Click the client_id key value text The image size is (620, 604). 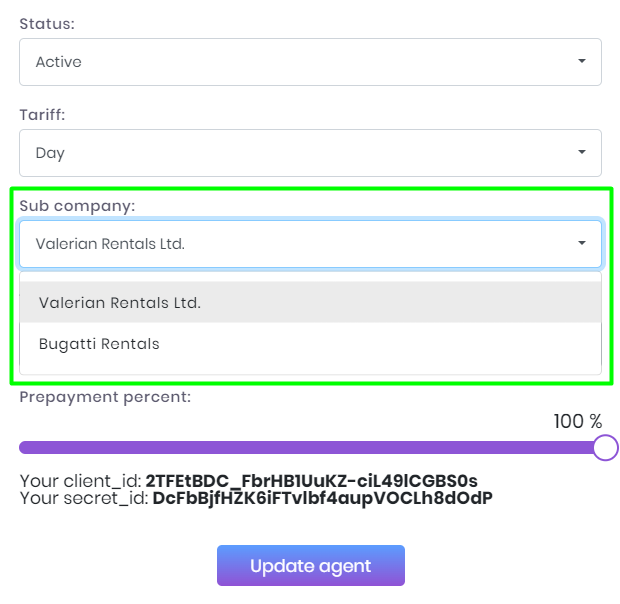(x=311, y=481)
